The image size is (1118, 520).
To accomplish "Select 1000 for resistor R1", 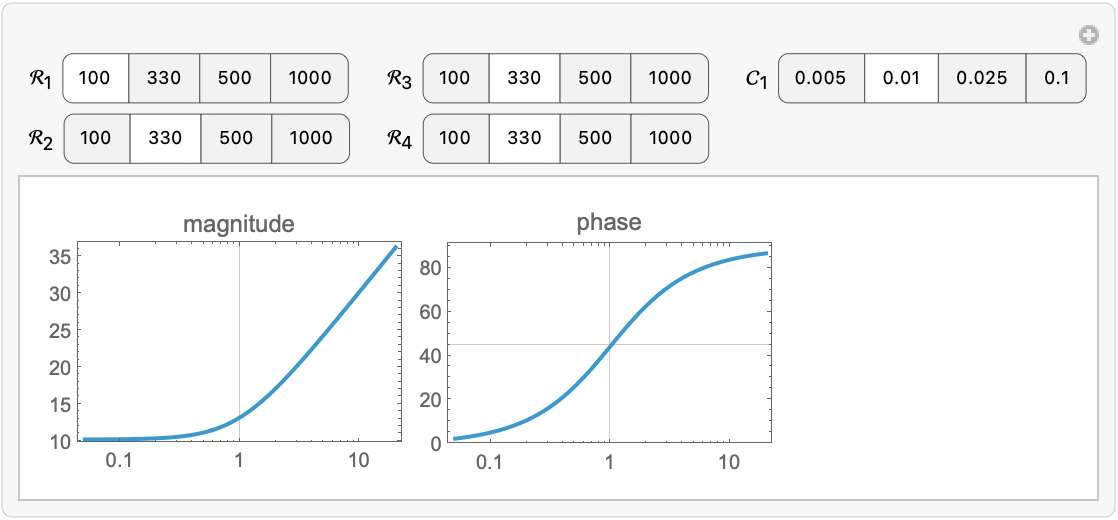I will pyautogui.click(x=309, y=78).
